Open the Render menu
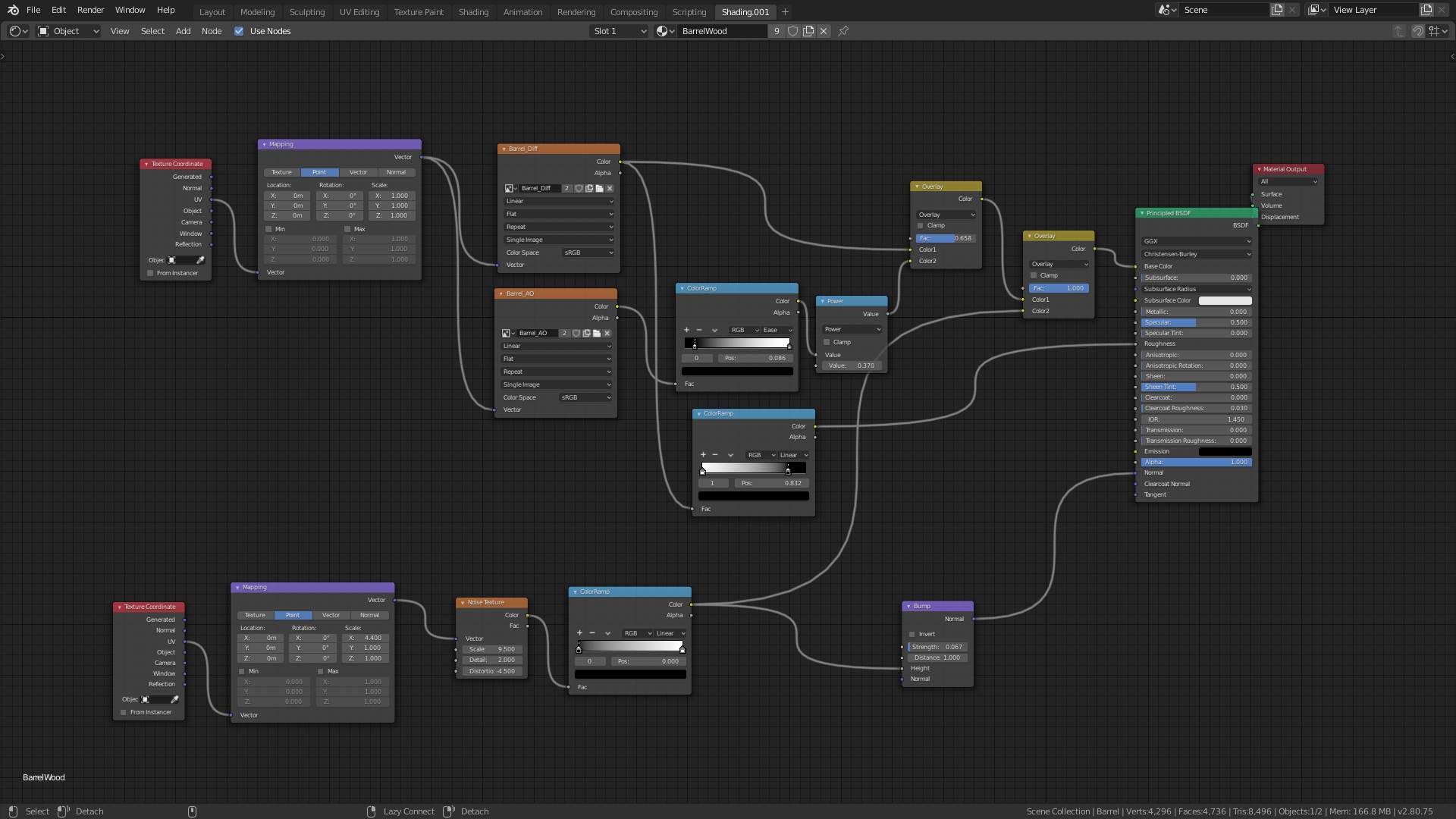Viewport: 1456px width, 819px height. tap(90, 10)
